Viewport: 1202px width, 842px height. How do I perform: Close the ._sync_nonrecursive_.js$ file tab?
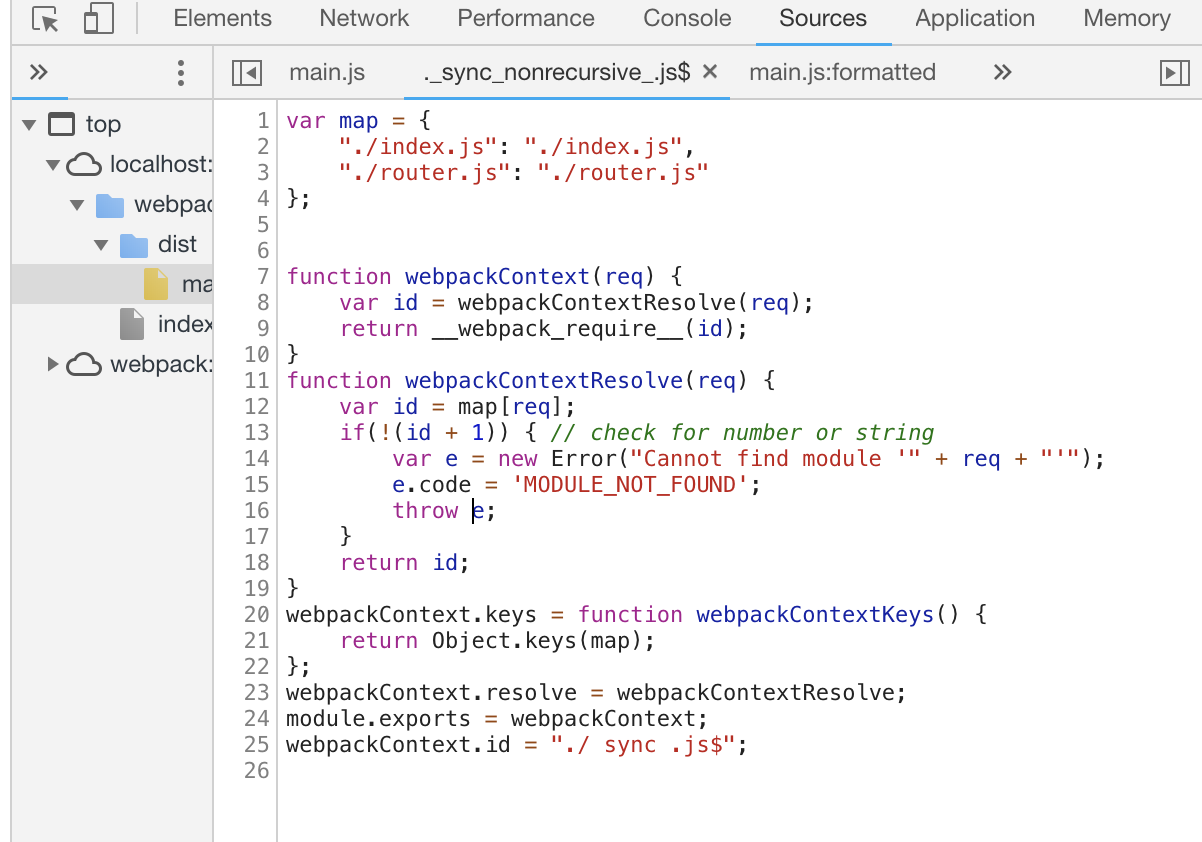click(710, 72)
